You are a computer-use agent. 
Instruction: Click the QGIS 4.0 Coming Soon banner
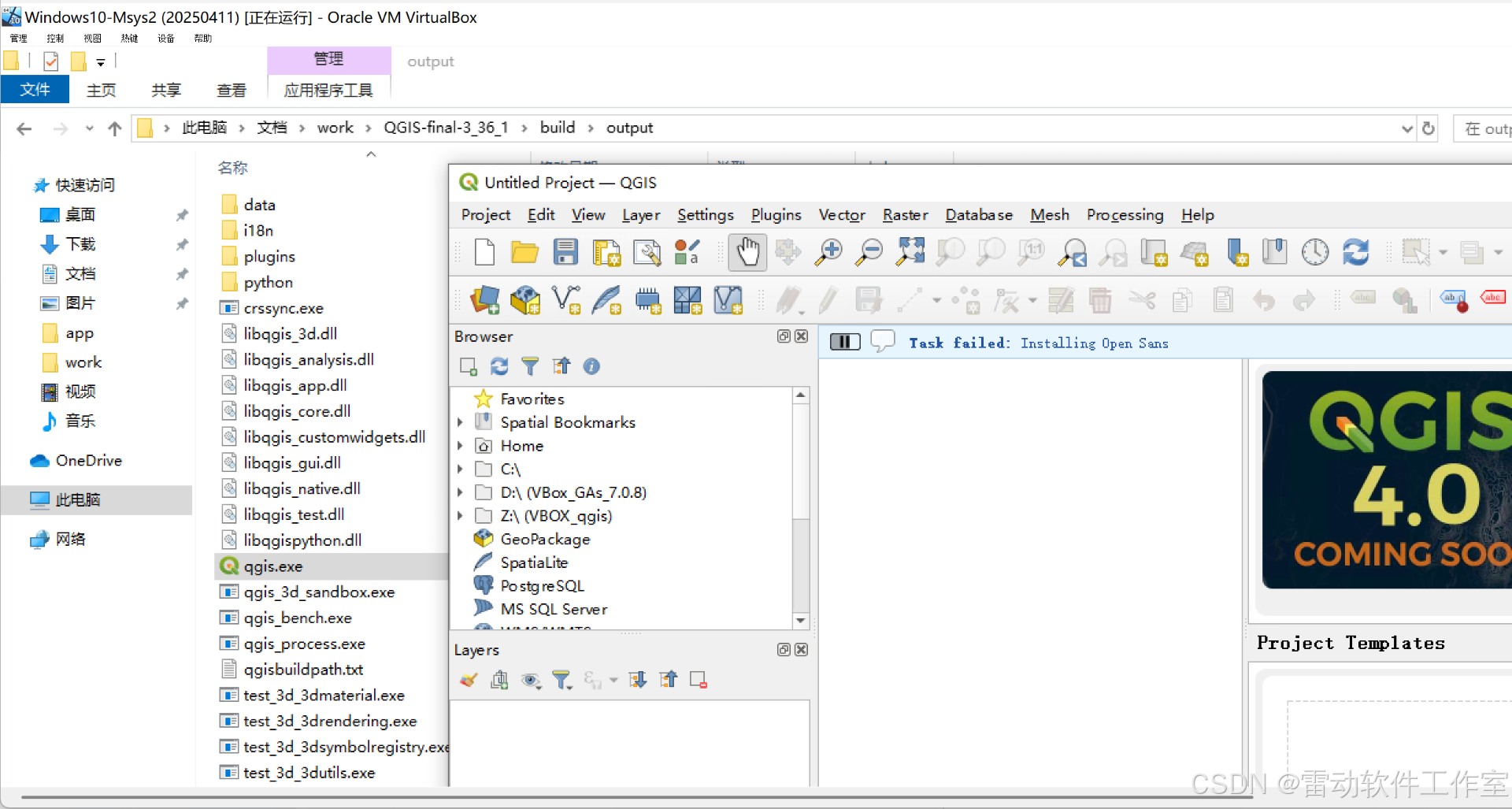click(1386, 480)
